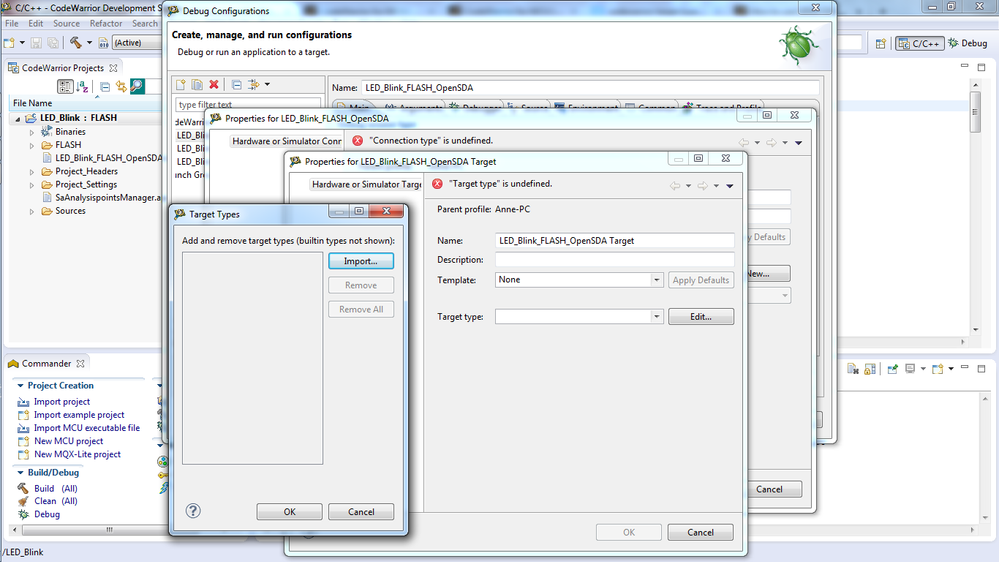
Task: Toggle tree view icon in CodeWarrior Projects
Action: (x=65, y=86)
